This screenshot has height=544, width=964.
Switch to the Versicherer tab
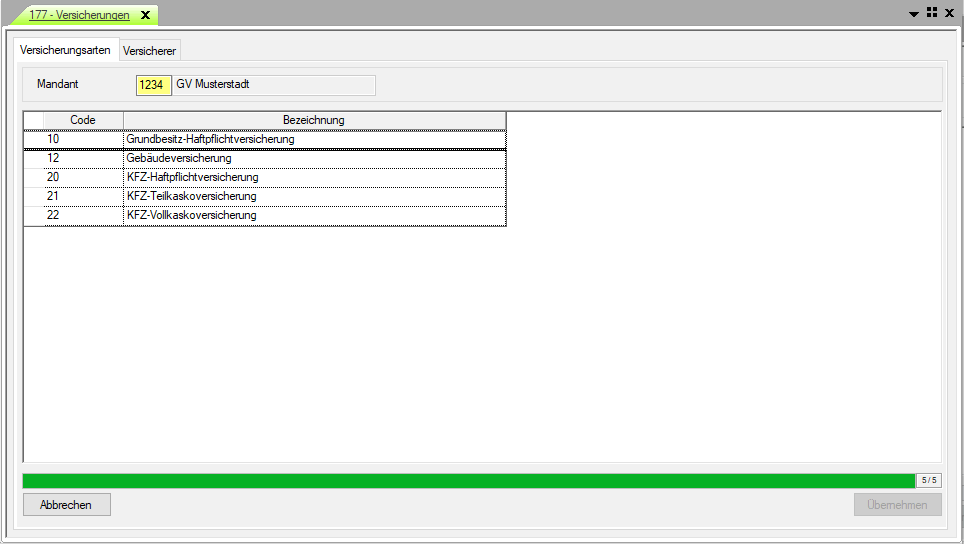[x=150, y=50]
